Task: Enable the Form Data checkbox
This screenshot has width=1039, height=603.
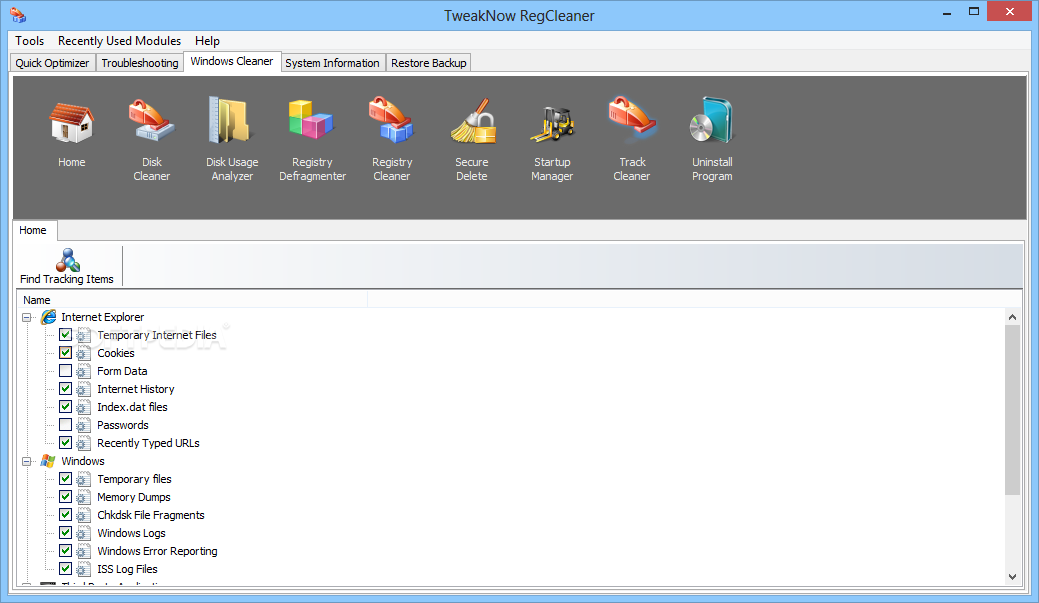Action: [x=66, y=370]
